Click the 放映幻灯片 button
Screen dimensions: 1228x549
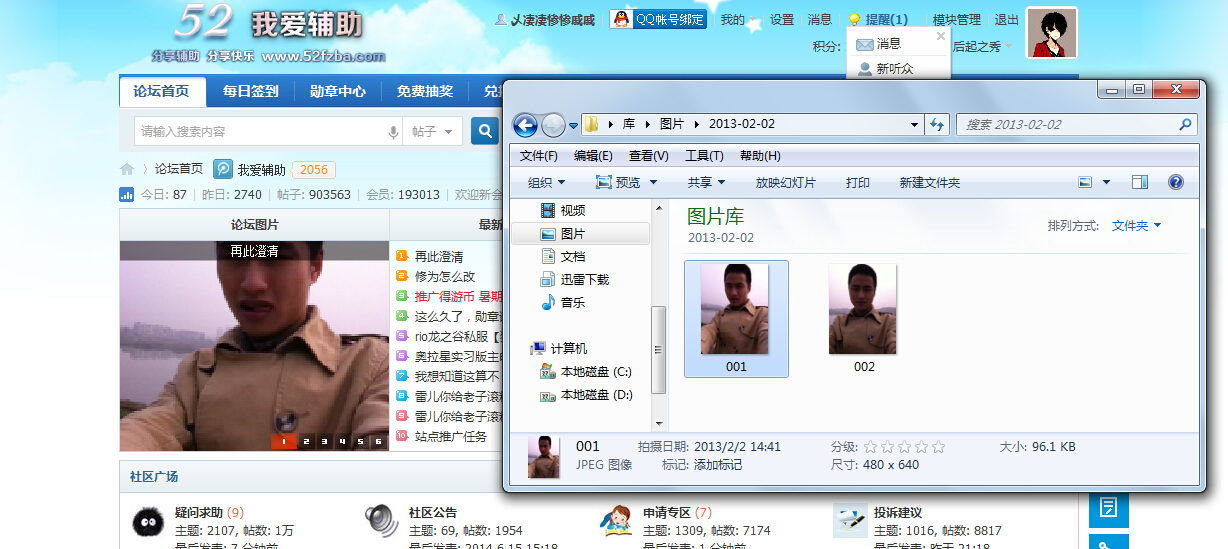pyautogui.click(x=785, y=182)
